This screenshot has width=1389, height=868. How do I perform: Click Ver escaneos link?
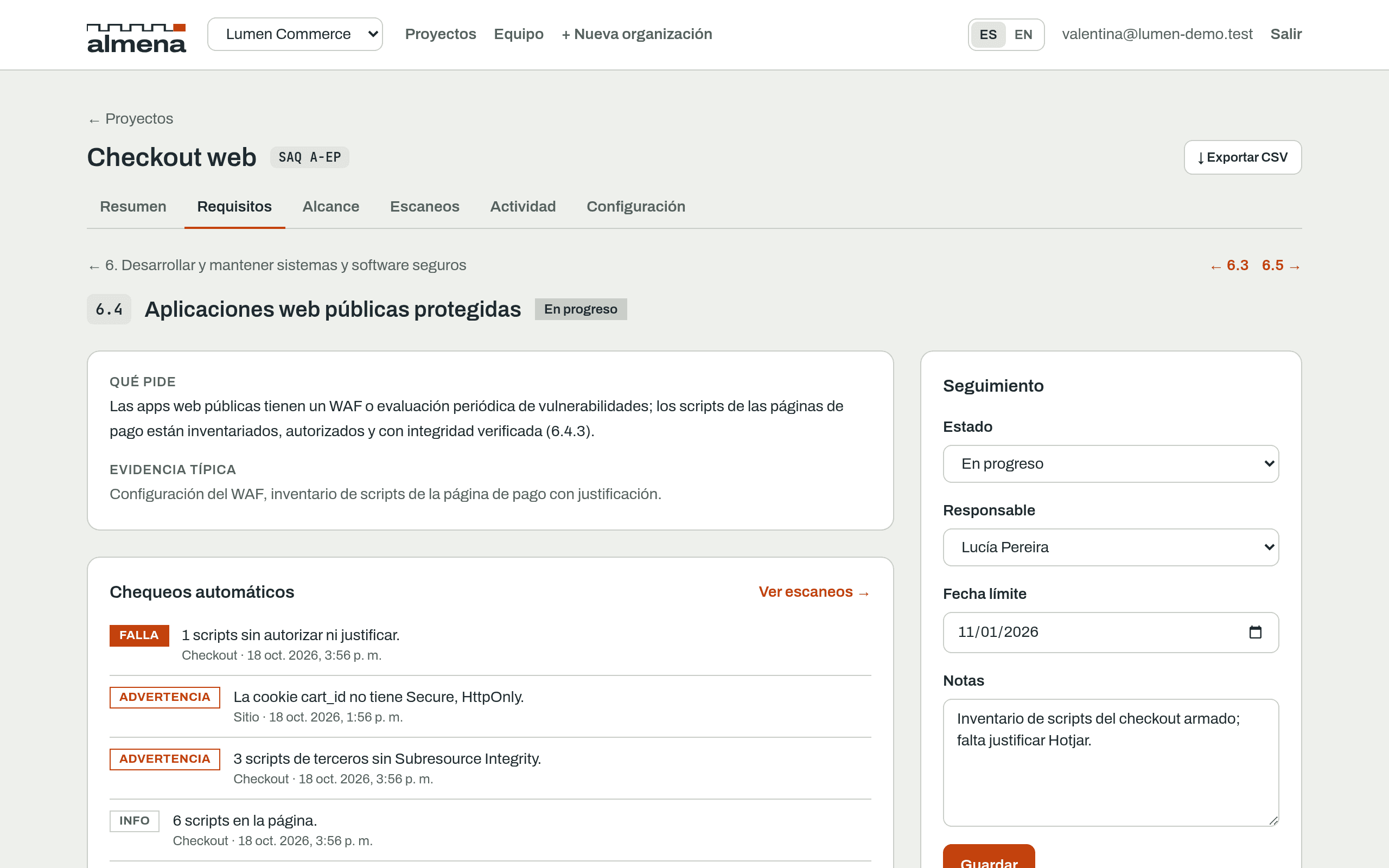[x=814, y=592]
